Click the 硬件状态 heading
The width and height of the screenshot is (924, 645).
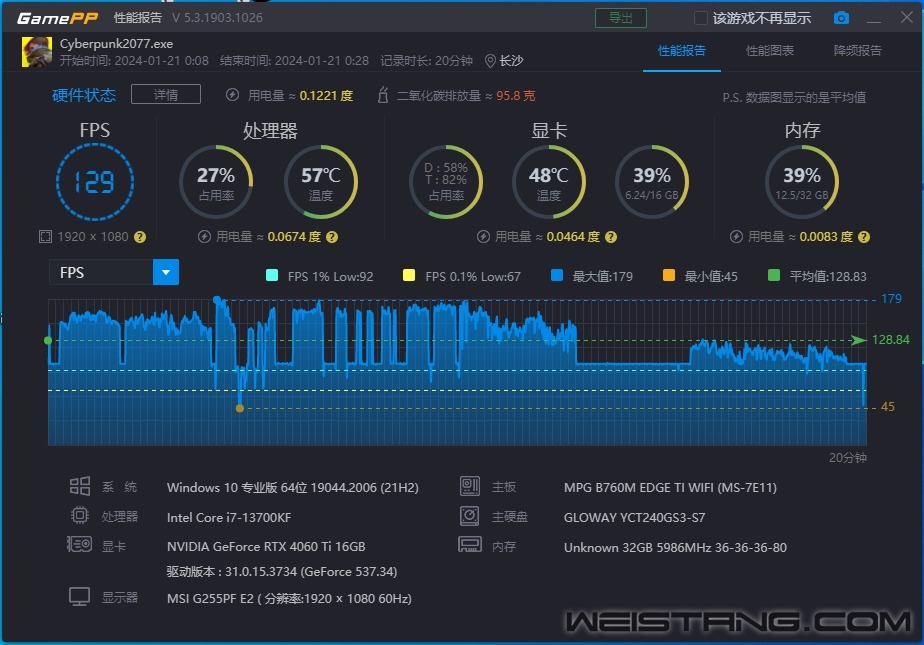pyautogui.click(x=84, y=95)
